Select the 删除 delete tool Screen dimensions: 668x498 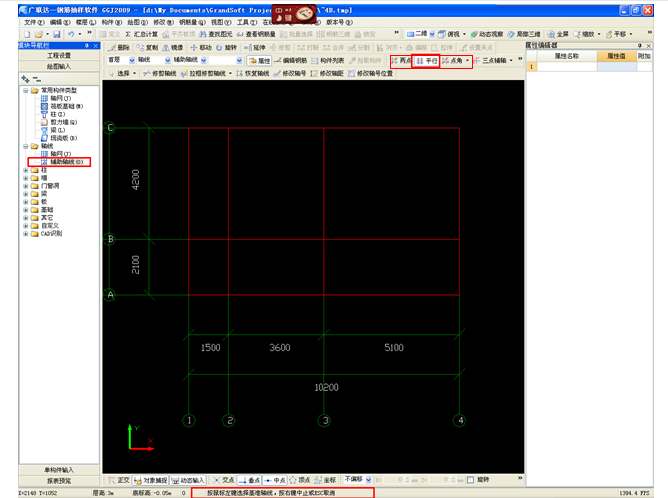(119, 48)
